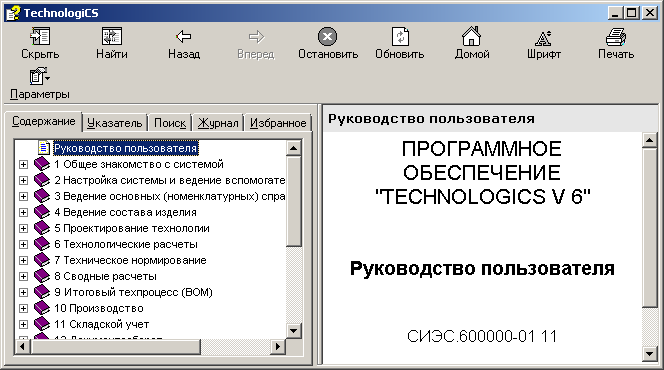Expand the 5 Проектирование технологии node

coord(23,228)
